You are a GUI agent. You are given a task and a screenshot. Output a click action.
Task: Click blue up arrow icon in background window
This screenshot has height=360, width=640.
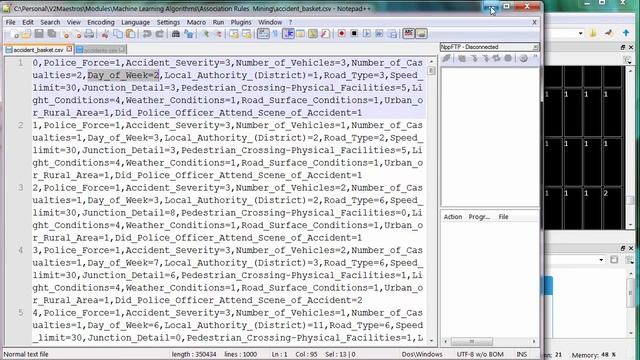626,33
